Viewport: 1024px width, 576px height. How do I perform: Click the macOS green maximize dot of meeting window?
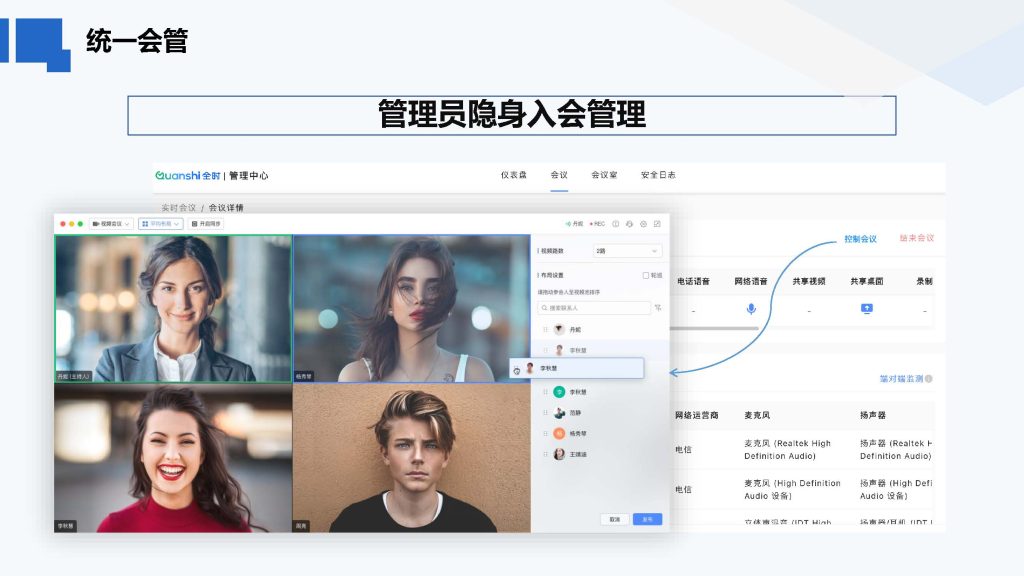click(x=80, y=224)
